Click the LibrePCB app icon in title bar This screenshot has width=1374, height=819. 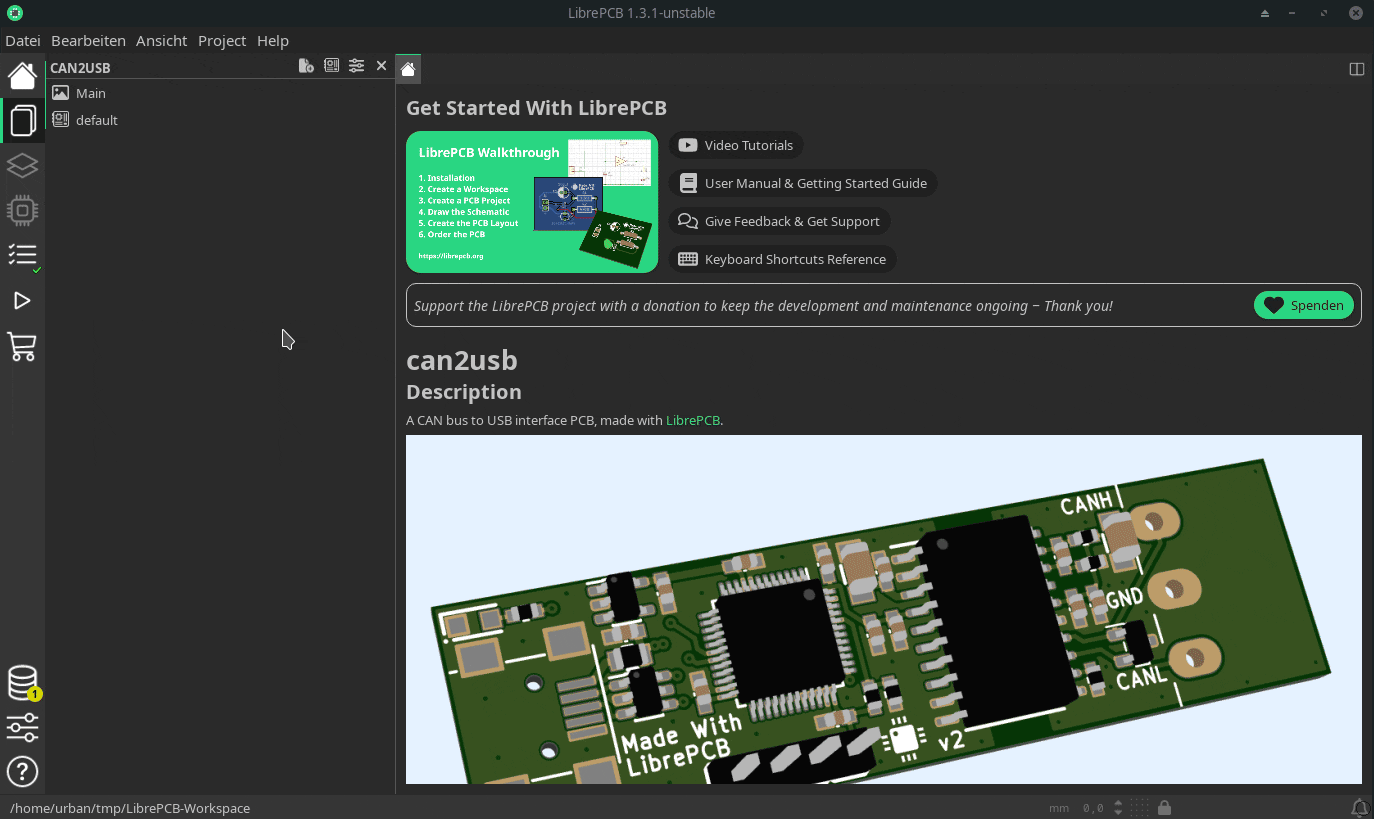pyautogui.click(x=15, y=13)
